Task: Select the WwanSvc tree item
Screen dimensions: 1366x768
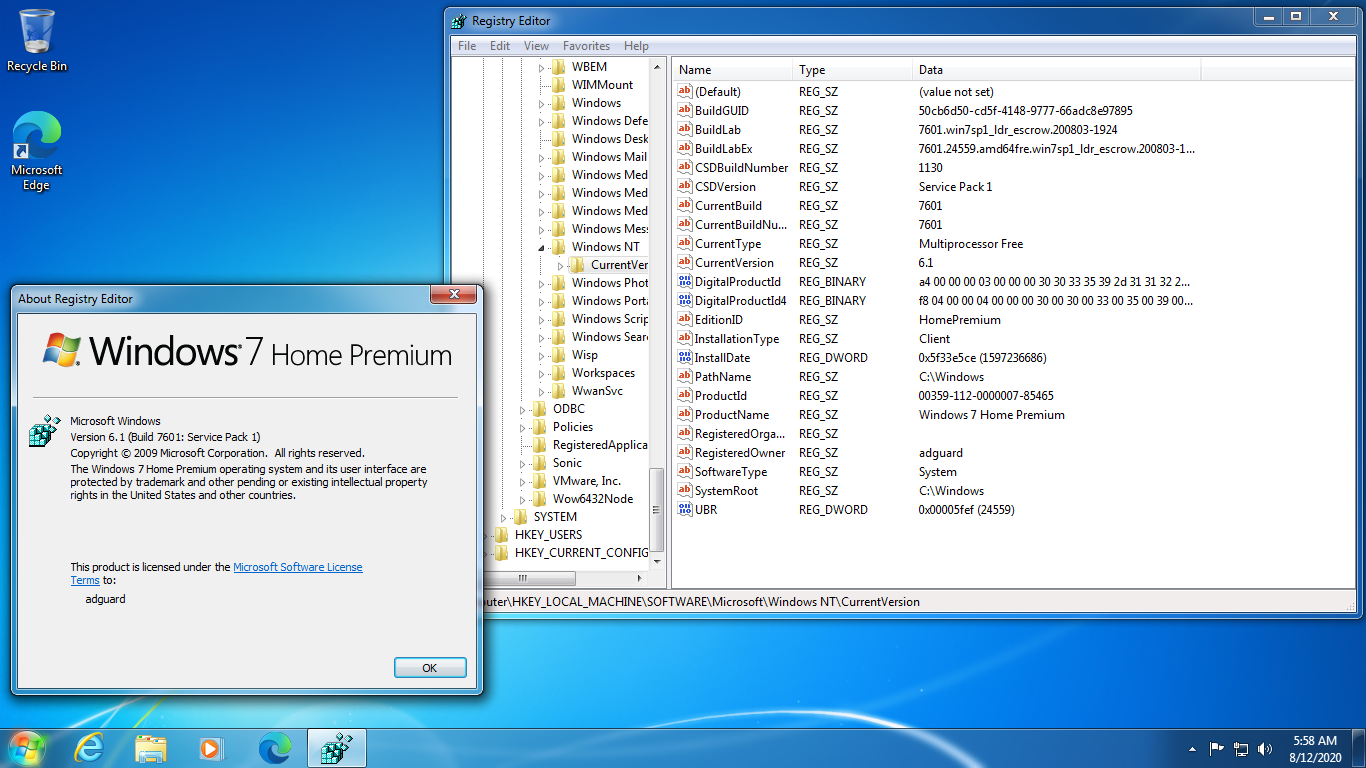Action: tap(597, 391)
